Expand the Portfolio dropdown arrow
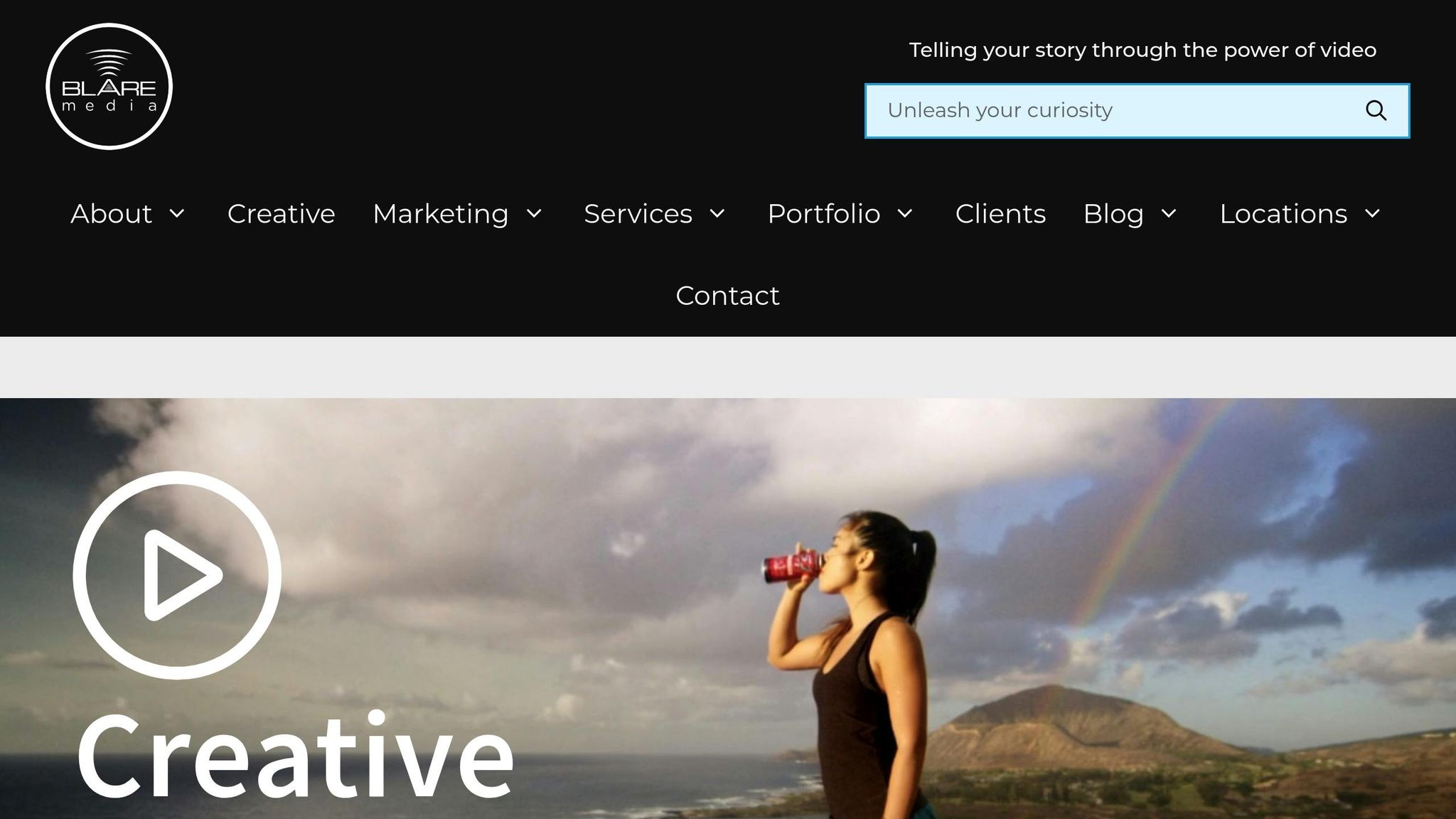The height and width of the screenshot is (819, 1456). (905, 213)
